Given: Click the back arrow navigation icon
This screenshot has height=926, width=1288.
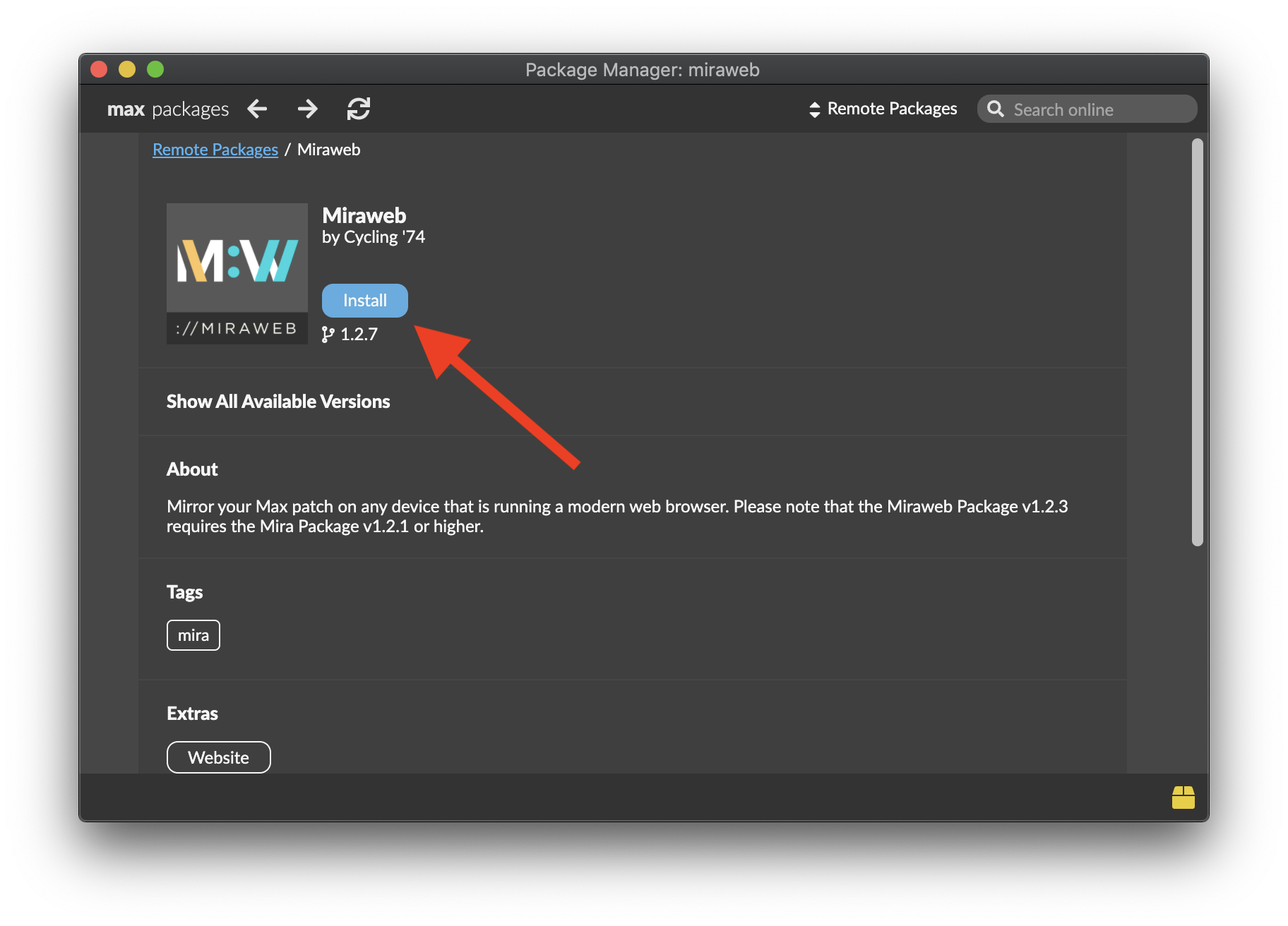Looking at the screenshot, I should coord(257,109).
